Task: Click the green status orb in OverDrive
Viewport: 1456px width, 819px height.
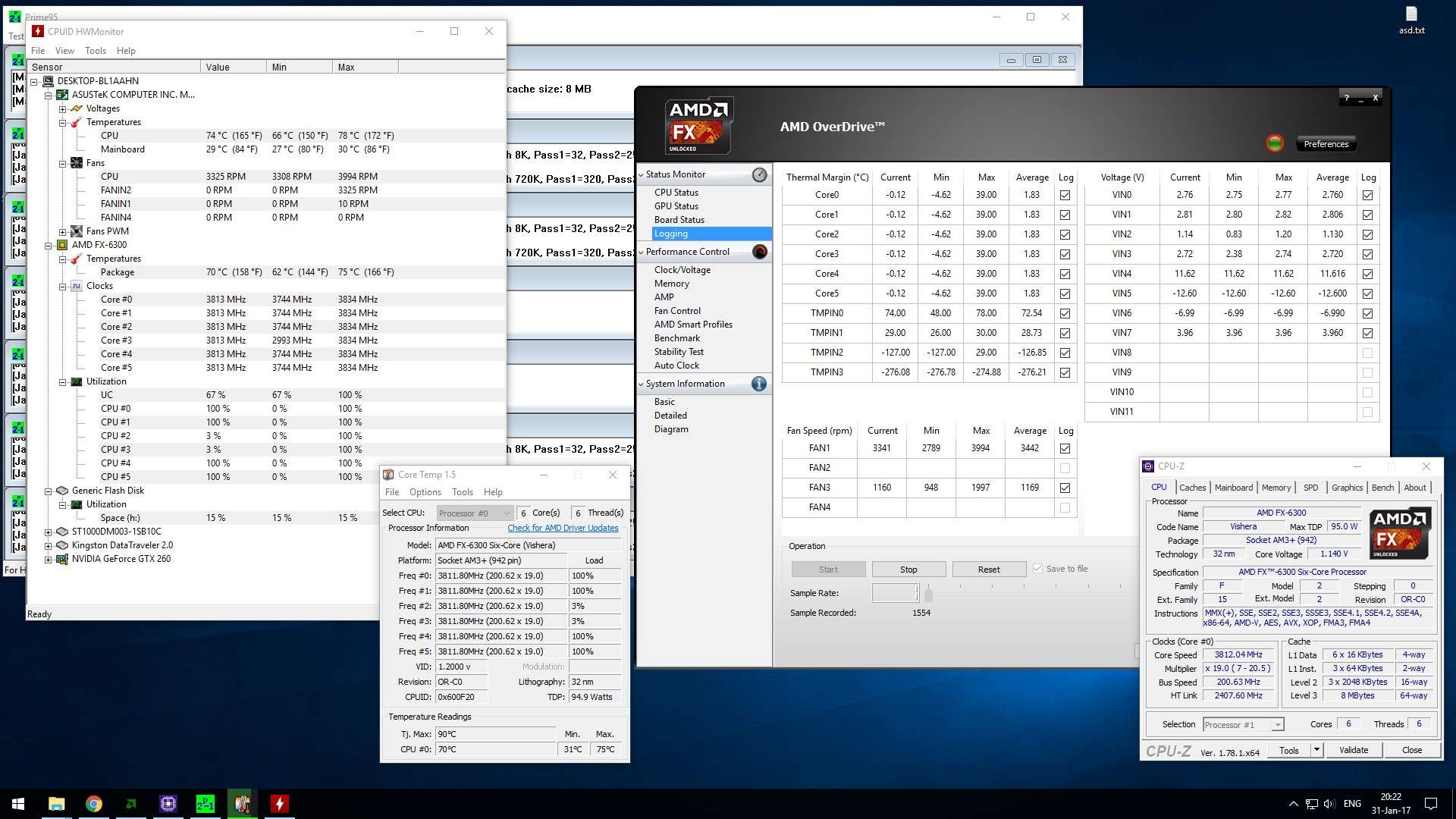Action: click(x=1275, y=143)
